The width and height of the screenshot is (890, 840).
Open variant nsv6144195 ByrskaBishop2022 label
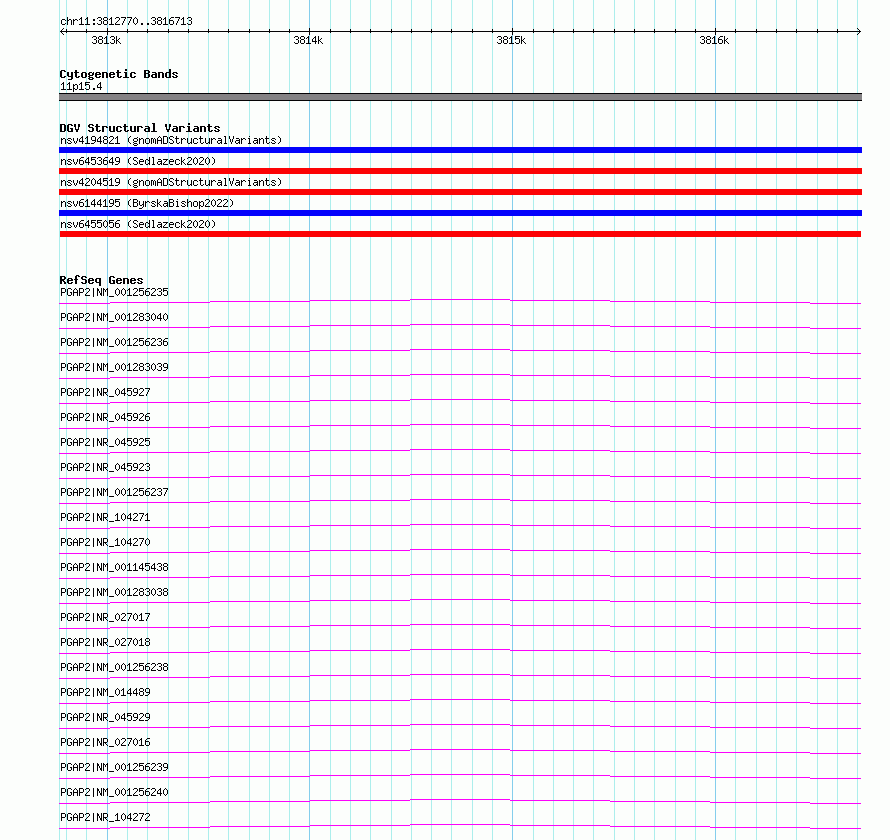point(147,203)
